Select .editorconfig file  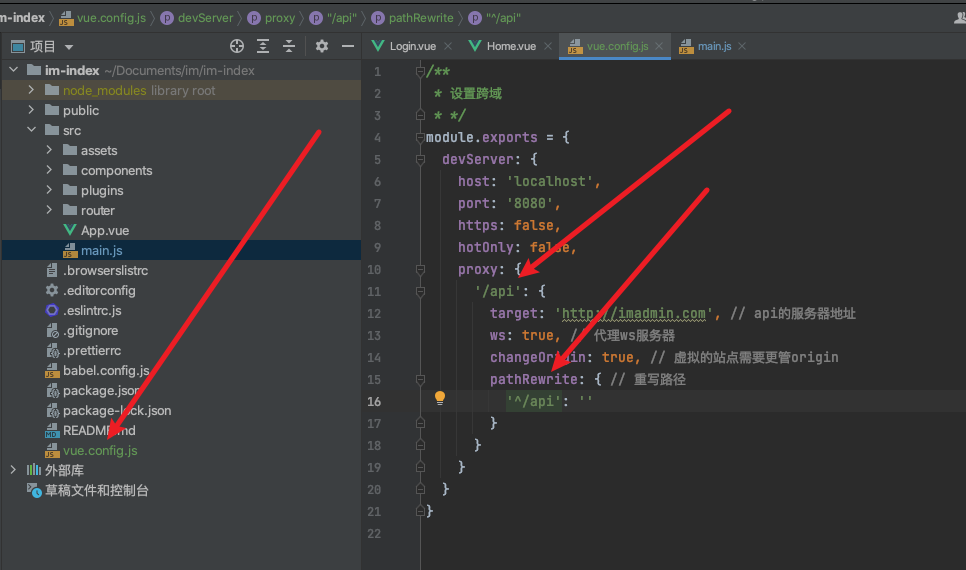pos(99,290)
